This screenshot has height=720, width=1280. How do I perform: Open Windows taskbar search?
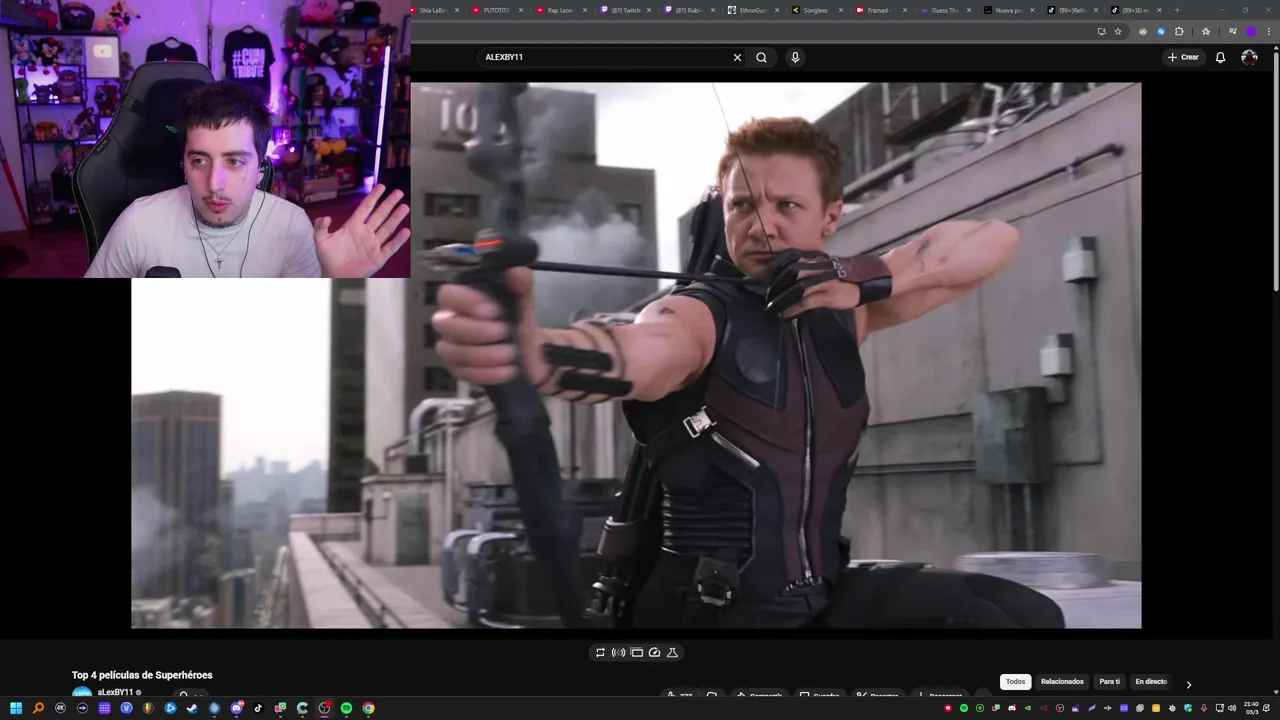click(x=38, y=708)
